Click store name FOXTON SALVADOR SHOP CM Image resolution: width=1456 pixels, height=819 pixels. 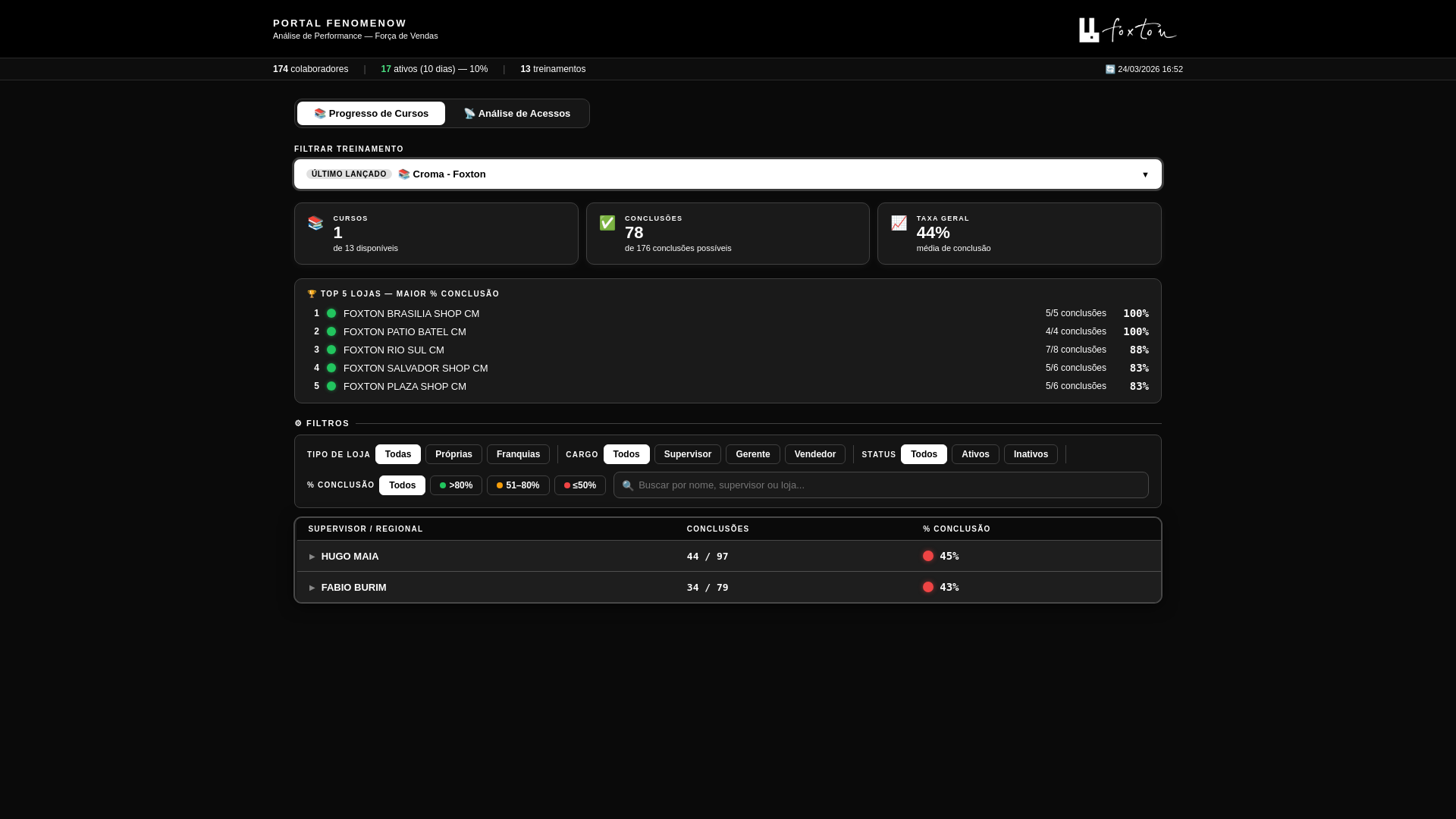(x=416, y=369)
